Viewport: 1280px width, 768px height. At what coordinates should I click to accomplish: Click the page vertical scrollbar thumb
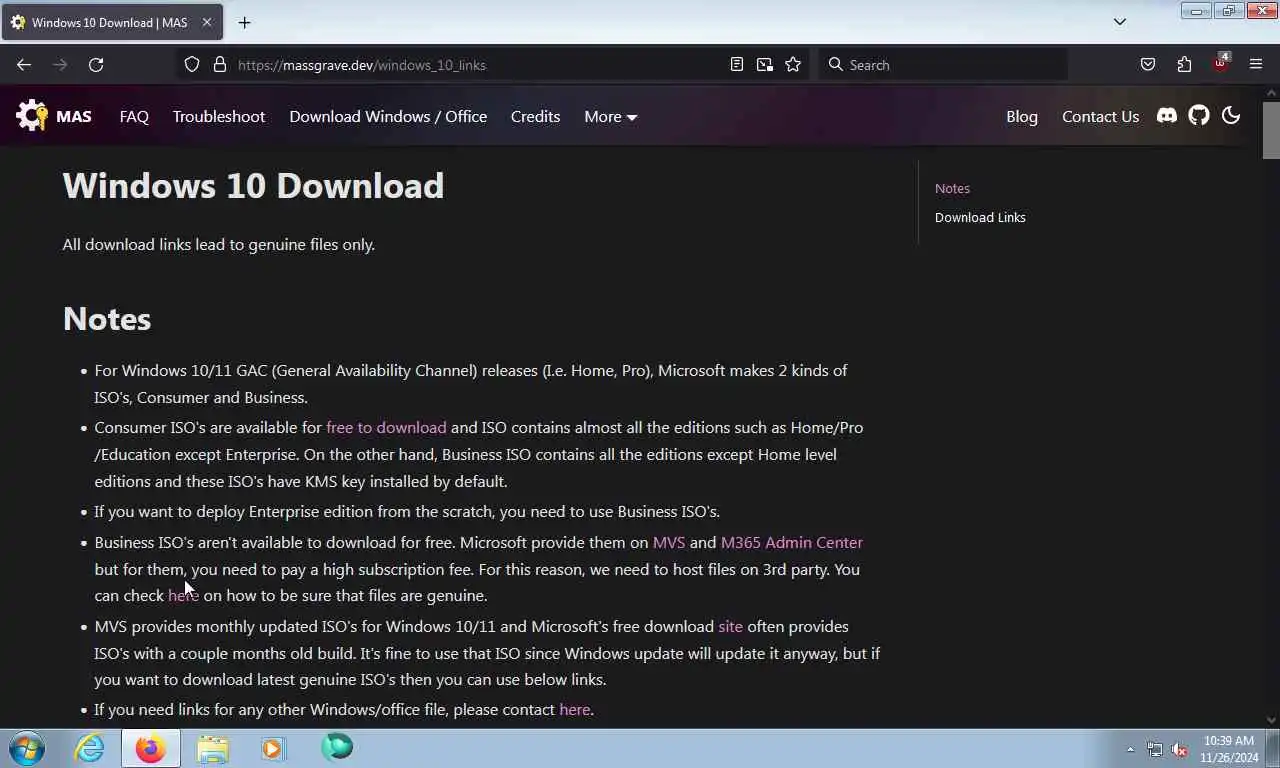1271,130
